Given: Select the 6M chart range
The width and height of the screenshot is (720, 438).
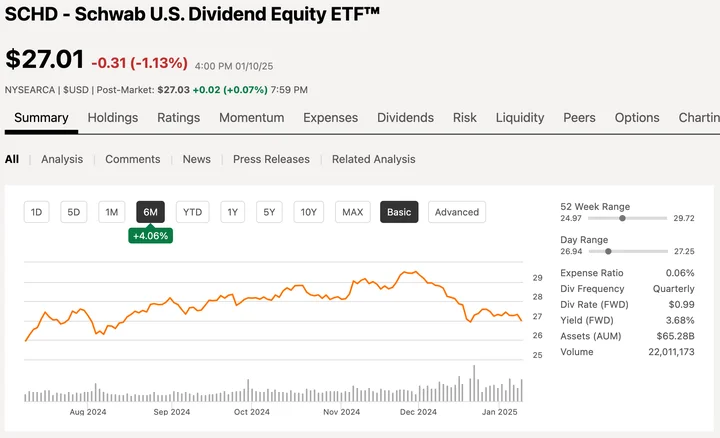Looking at the screenshot, I should tap(150, 212).
